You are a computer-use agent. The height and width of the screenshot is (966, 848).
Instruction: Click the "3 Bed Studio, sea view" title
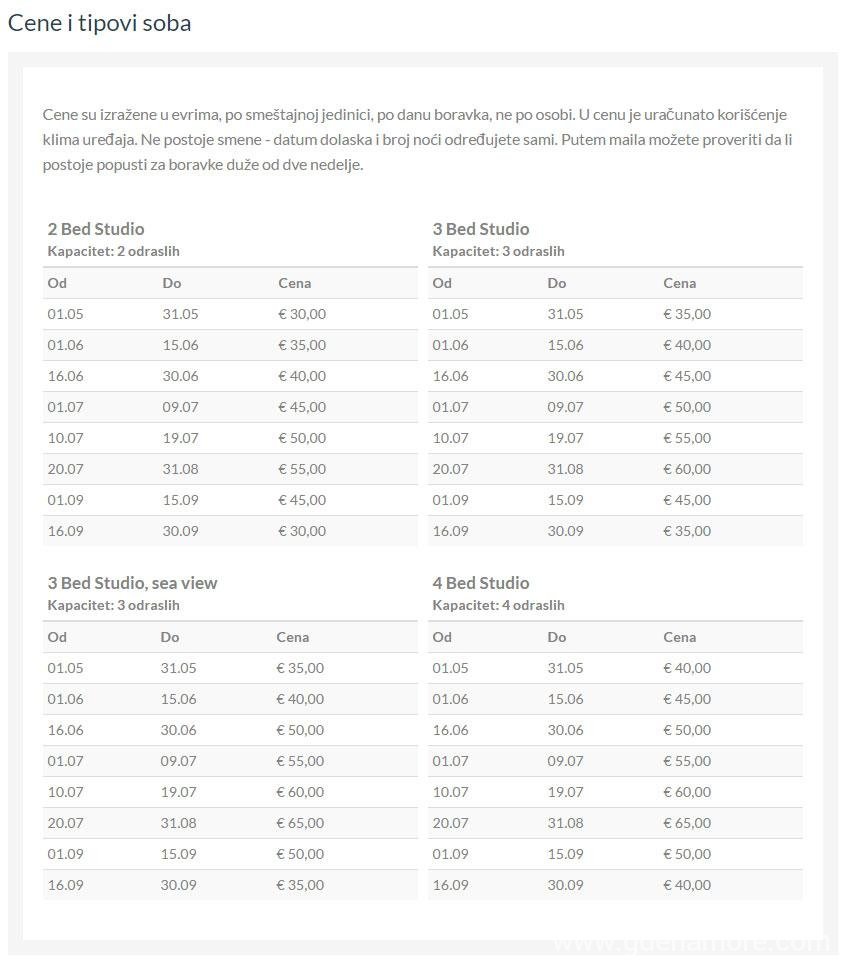pyautogui.click(x=132, y=583)
